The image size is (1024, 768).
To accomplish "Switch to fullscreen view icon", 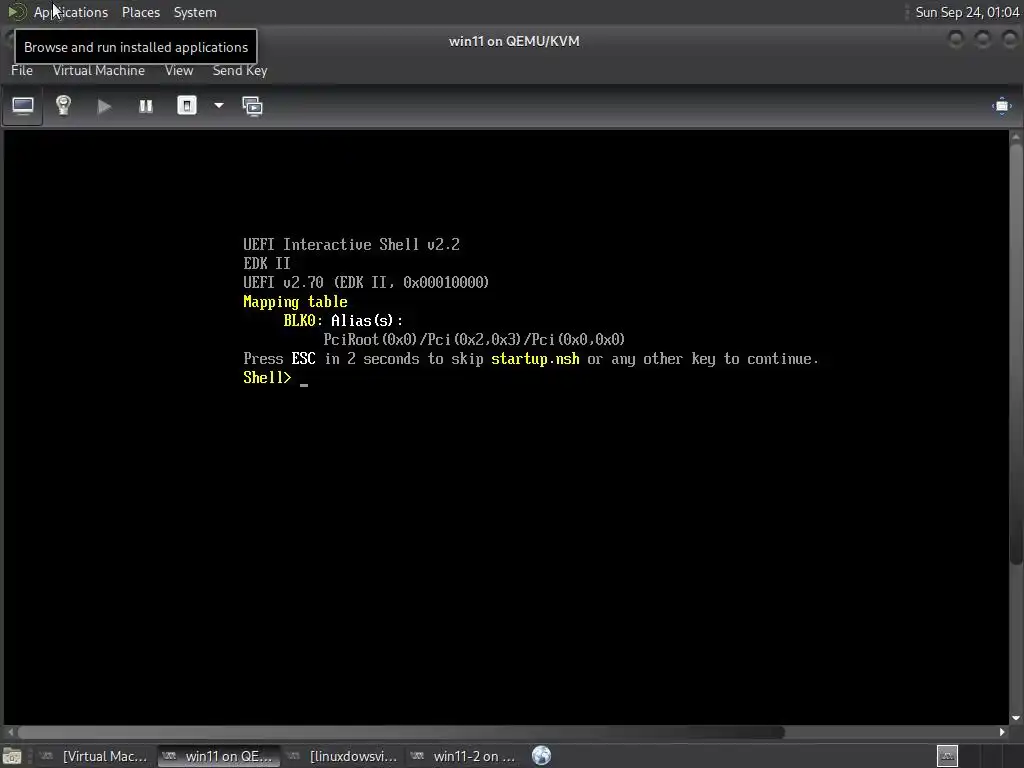I will coord(1001,106).
